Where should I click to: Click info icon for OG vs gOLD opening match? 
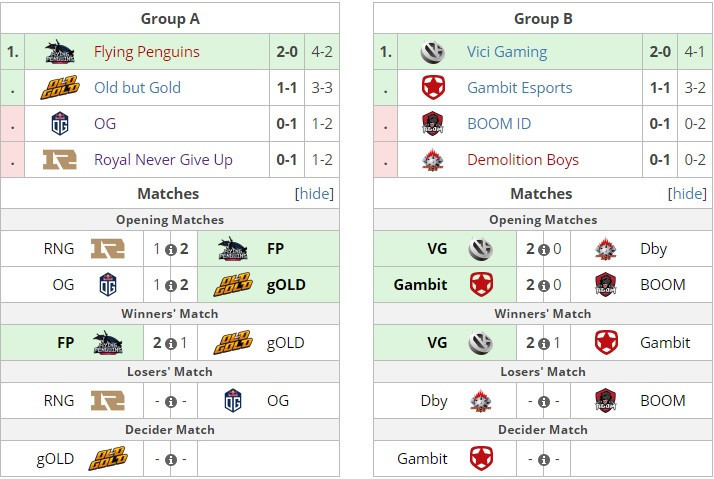pyautogui.click(x=171, y=285)
